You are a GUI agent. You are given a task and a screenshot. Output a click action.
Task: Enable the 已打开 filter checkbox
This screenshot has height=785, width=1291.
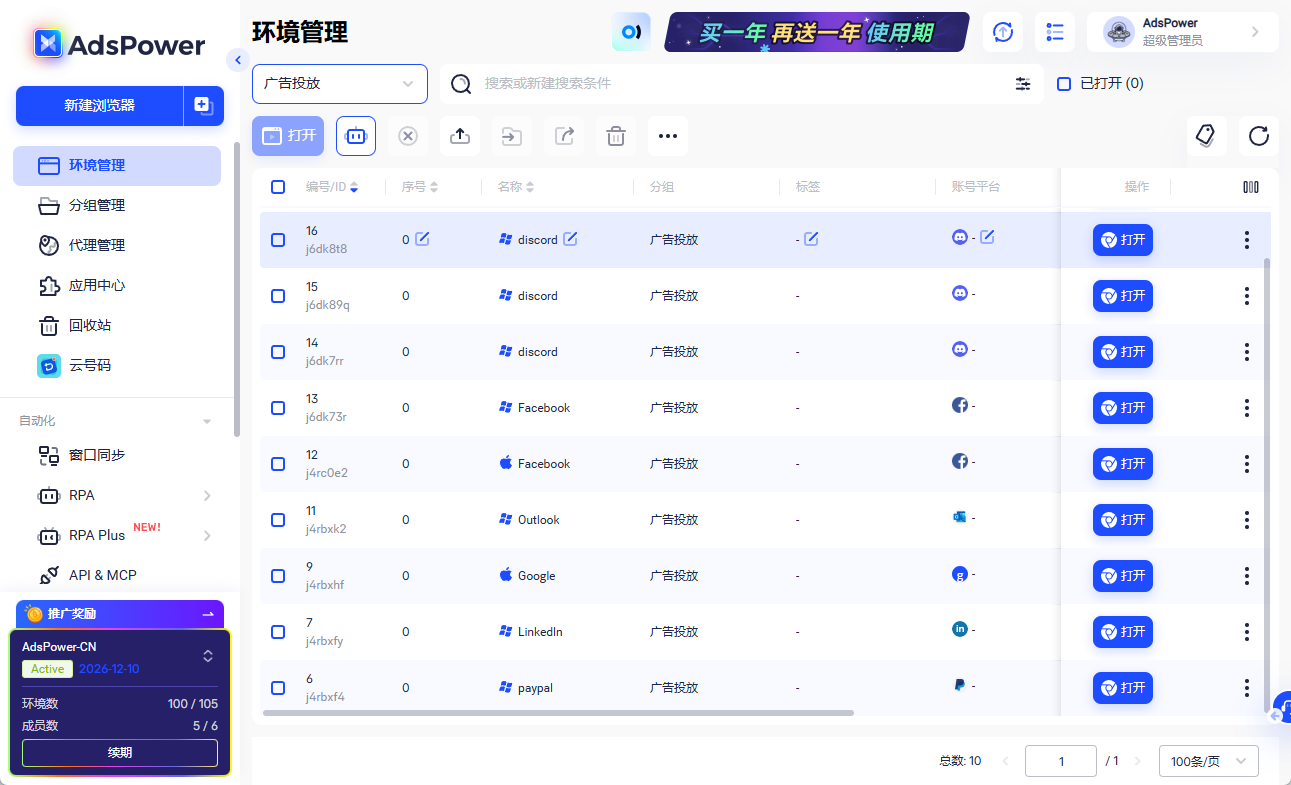coord(1064,84)
